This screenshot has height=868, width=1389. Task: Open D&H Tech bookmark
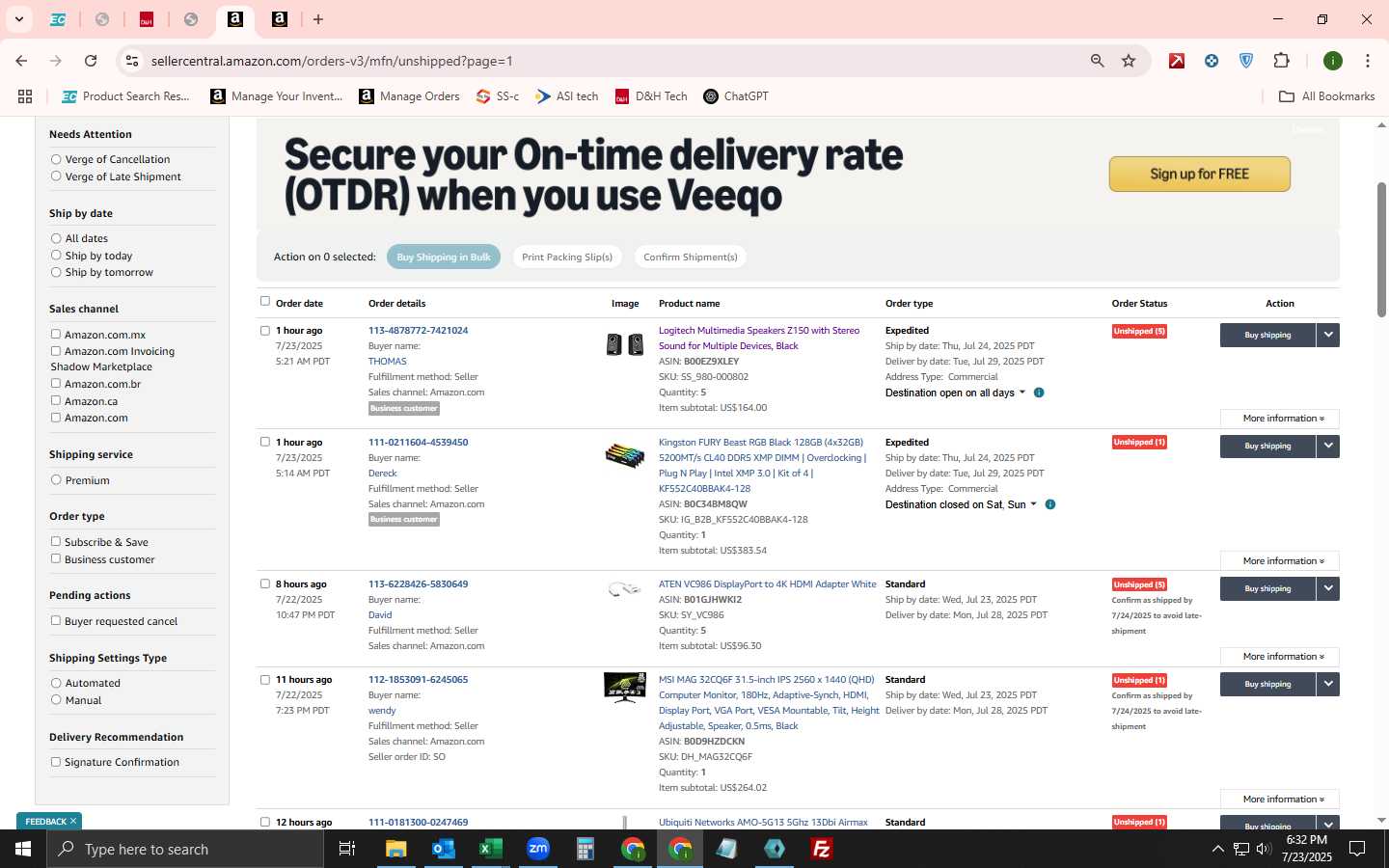point(651,96)
